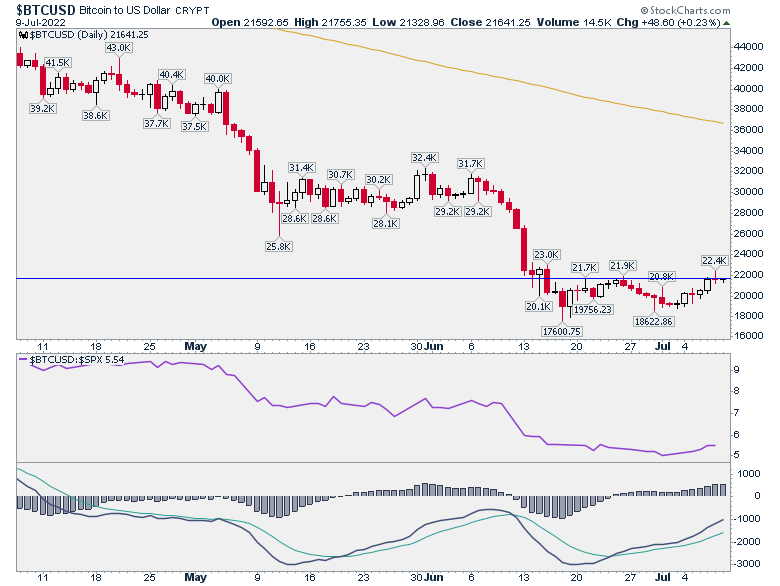Click the 'Bitcoin to US Dollar' title
Viewport: 780px width, 586px height.
point(124,10)
